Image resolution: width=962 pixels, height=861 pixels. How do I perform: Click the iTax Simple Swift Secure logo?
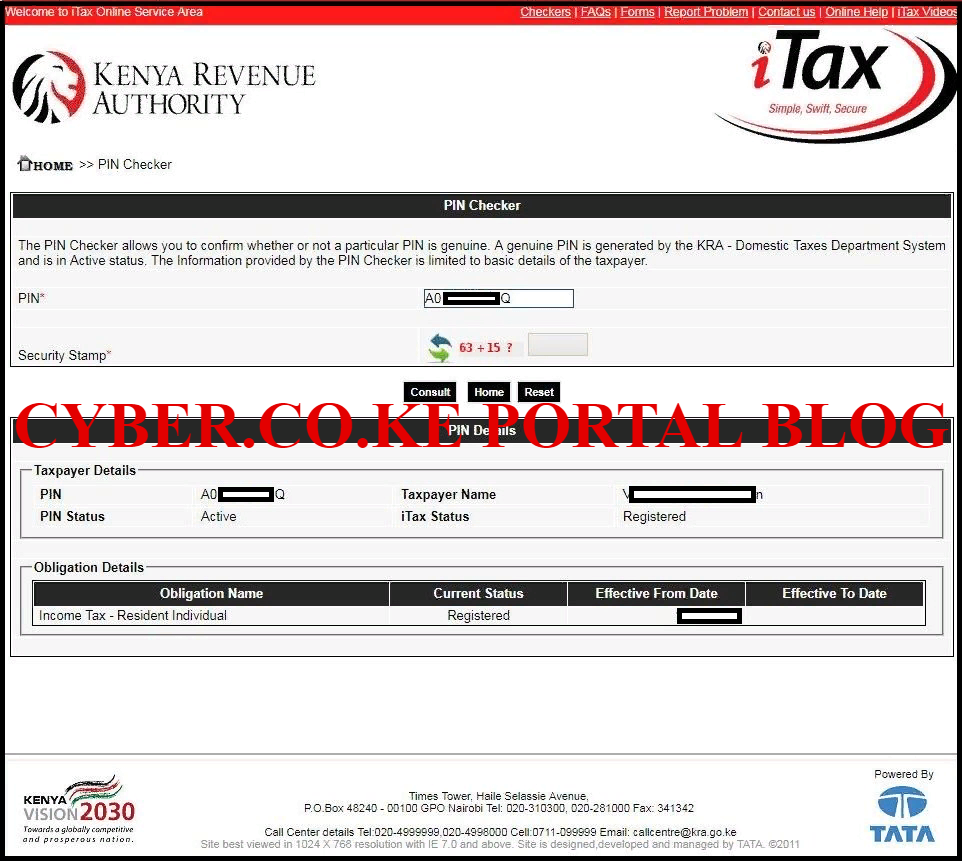pyautogui.click(x=834, y=85)
